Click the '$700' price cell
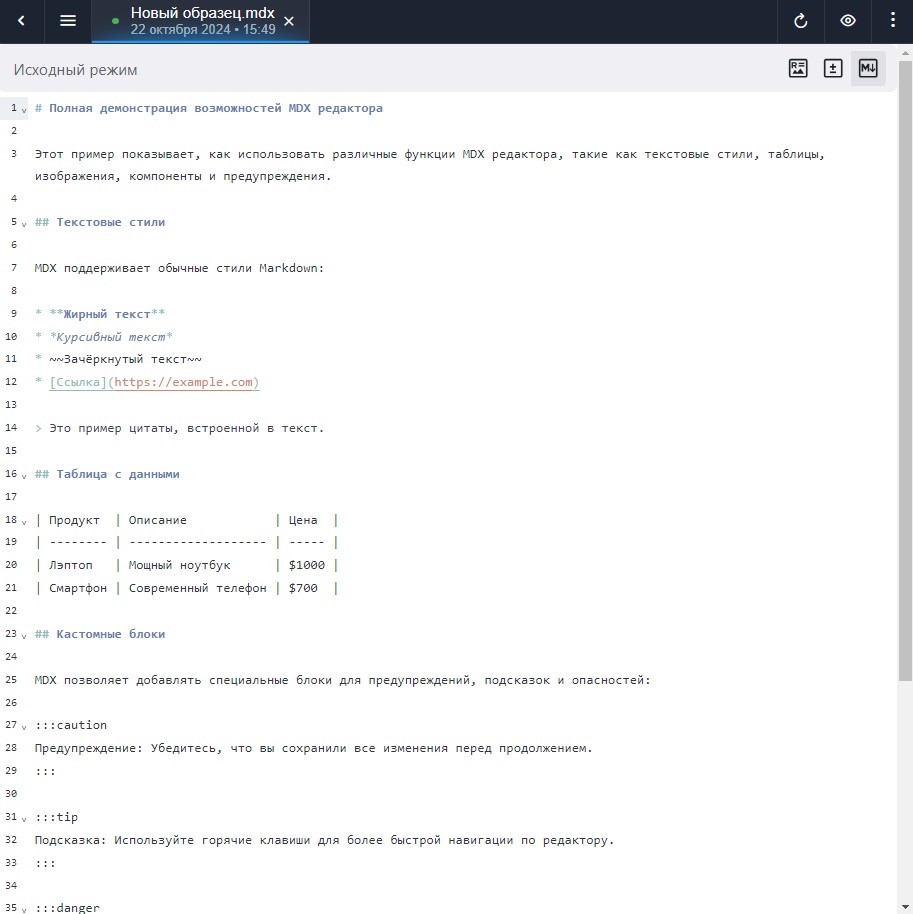 click(303, 589)
